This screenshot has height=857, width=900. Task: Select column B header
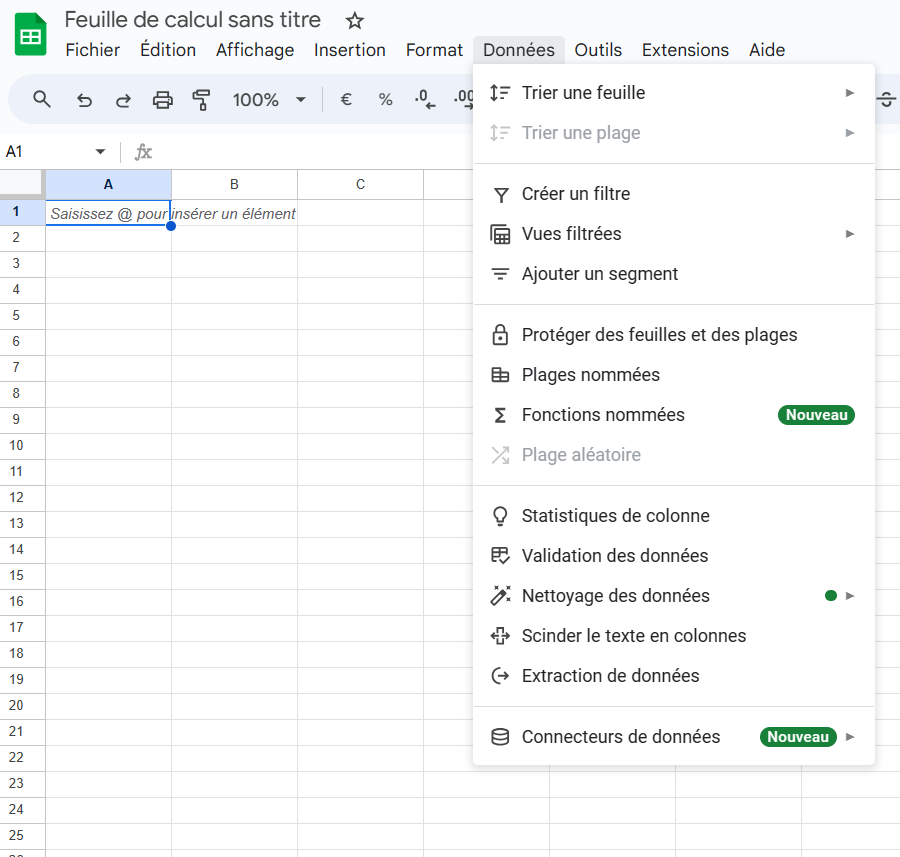coord(234,184)
